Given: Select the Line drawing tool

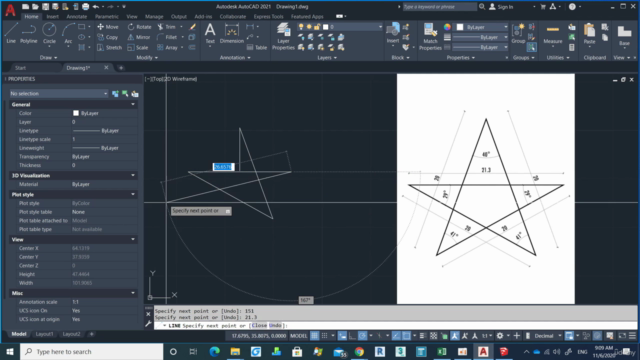Looking at the screenshot, I should [11, 33].
